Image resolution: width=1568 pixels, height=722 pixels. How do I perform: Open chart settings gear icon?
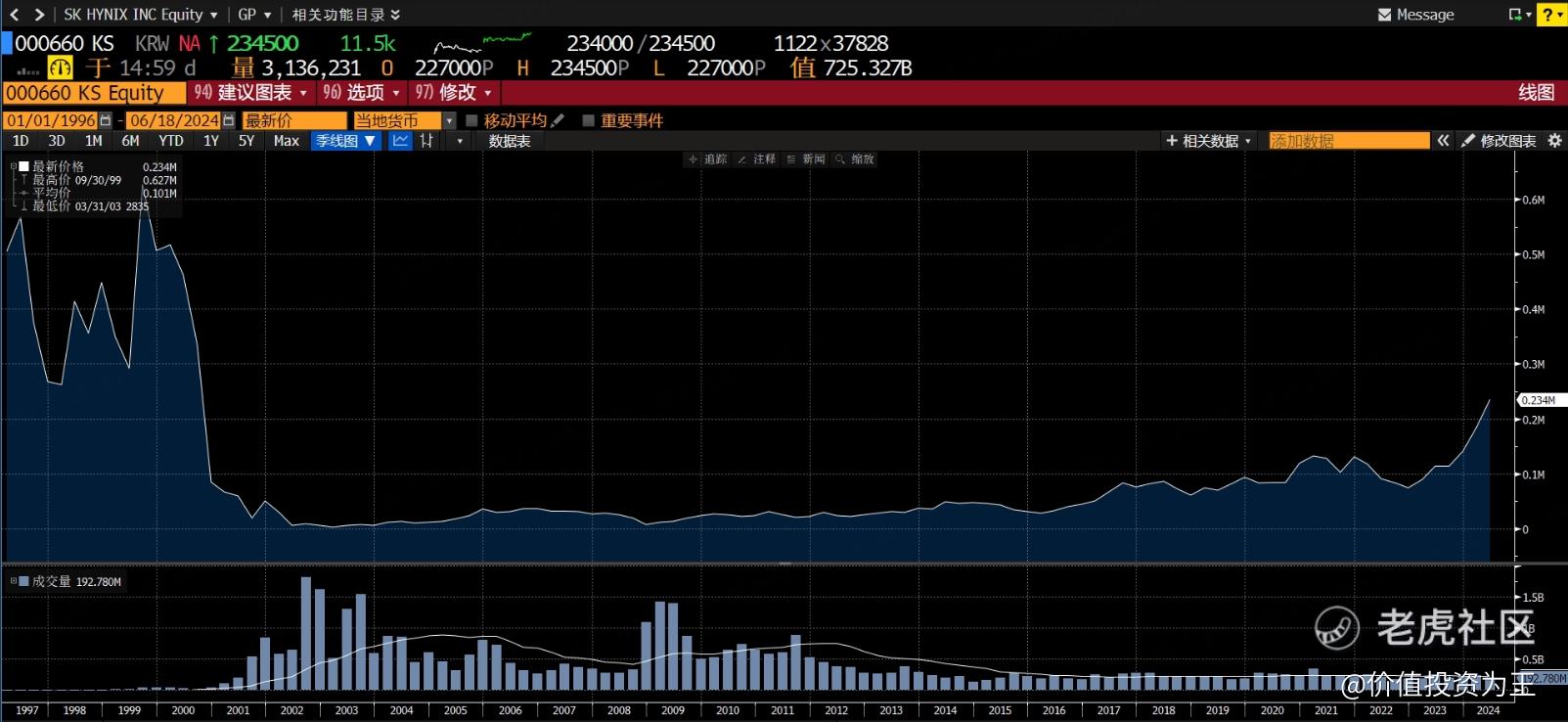click(1554, 141)
